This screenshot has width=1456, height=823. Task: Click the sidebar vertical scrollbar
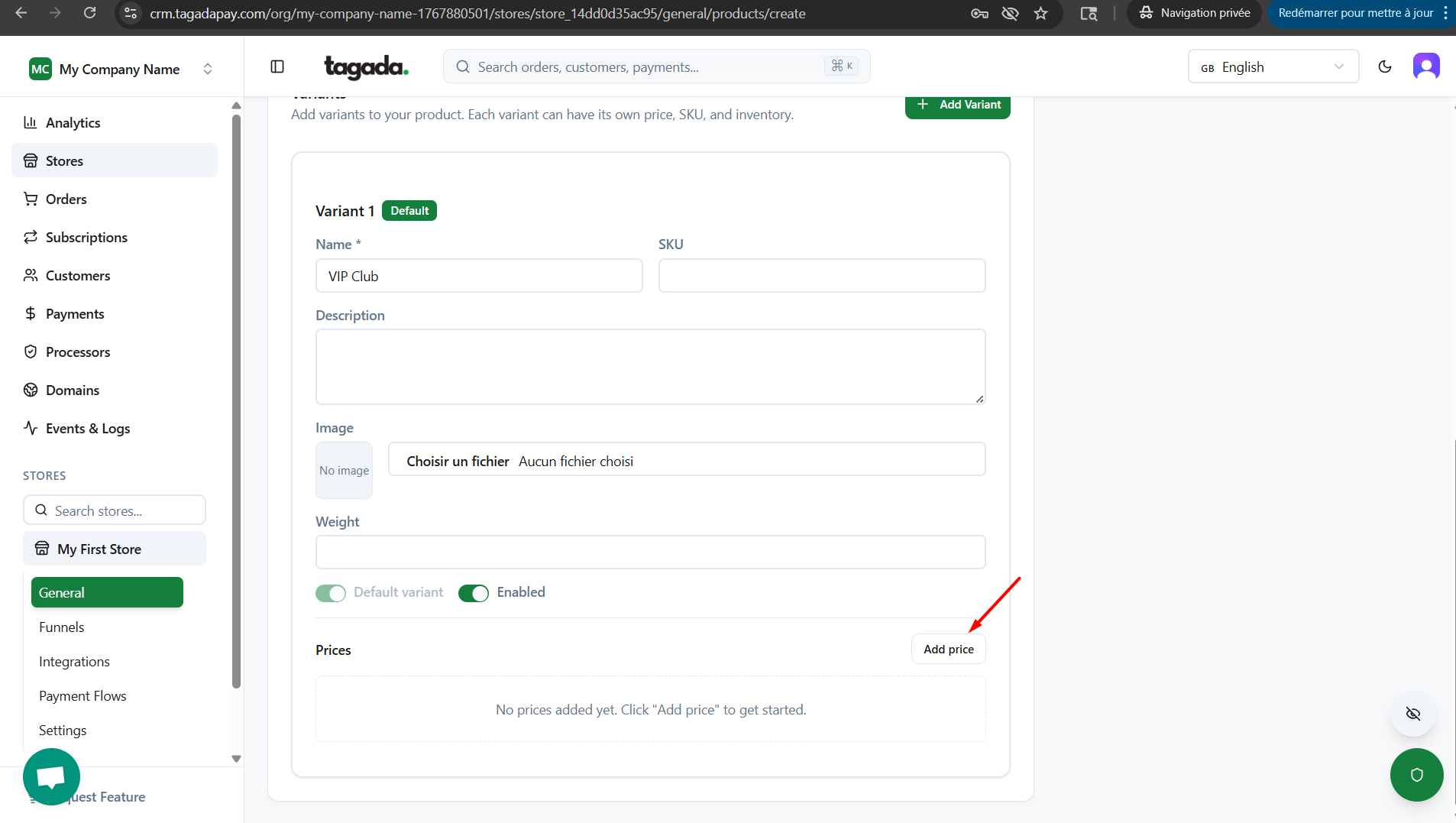(236, 397)
